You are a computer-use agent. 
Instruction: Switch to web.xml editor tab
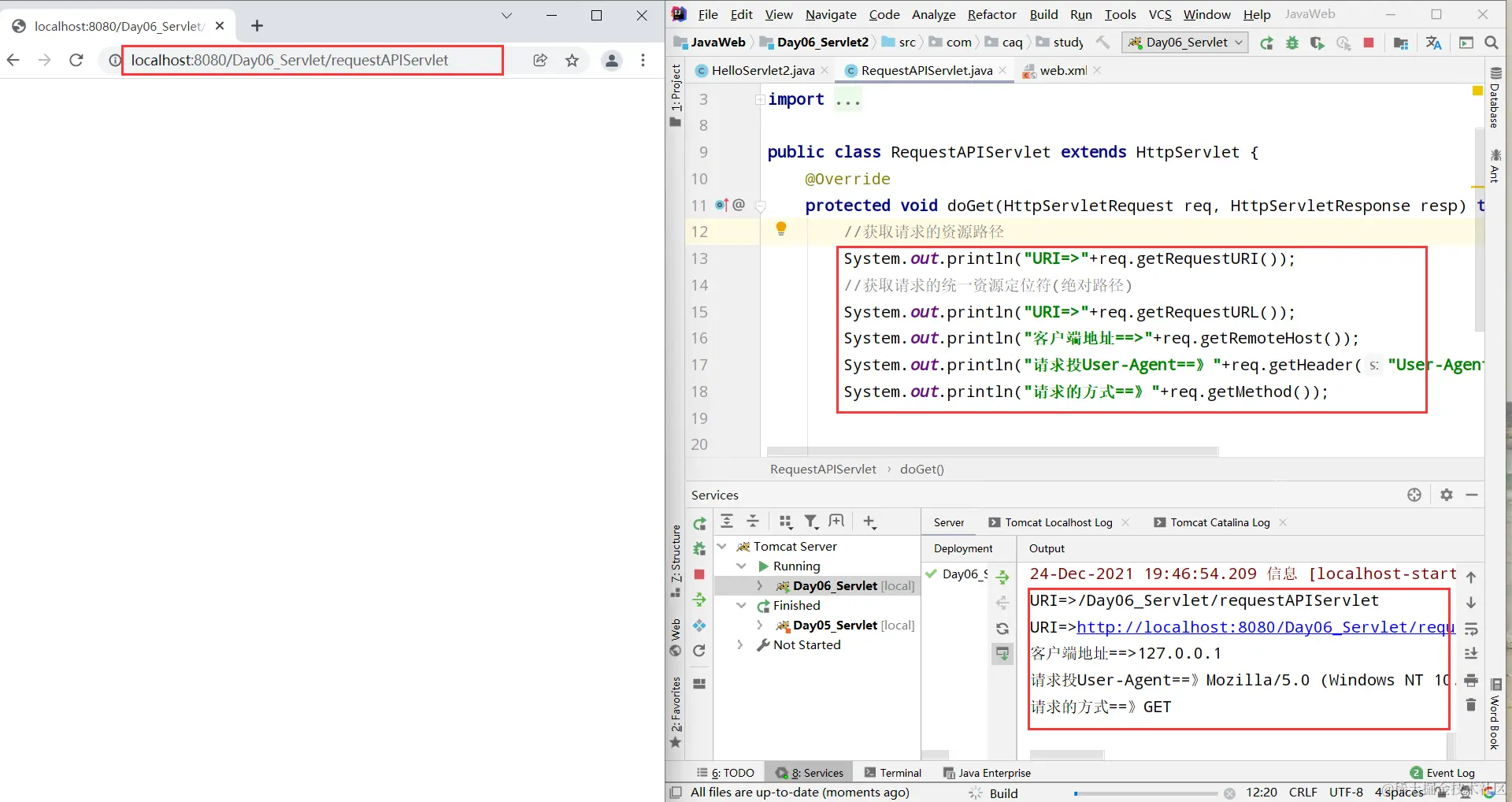[1063, 71]
